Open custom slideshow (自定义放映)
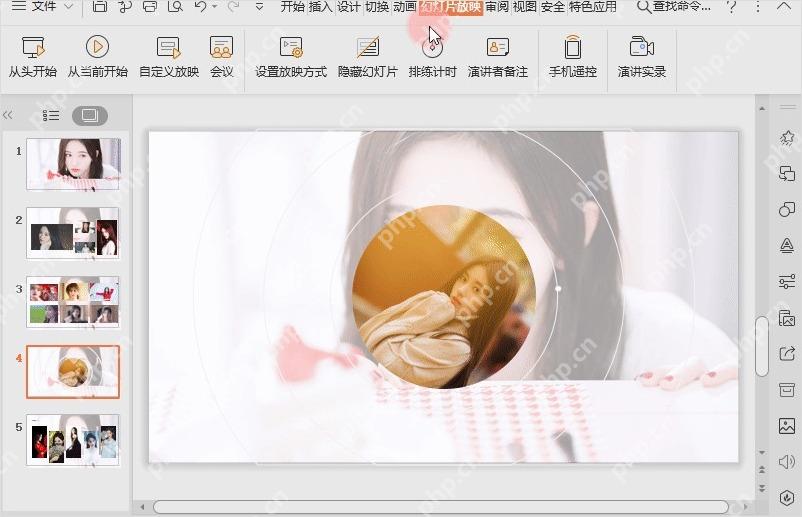 pos(169,57)
